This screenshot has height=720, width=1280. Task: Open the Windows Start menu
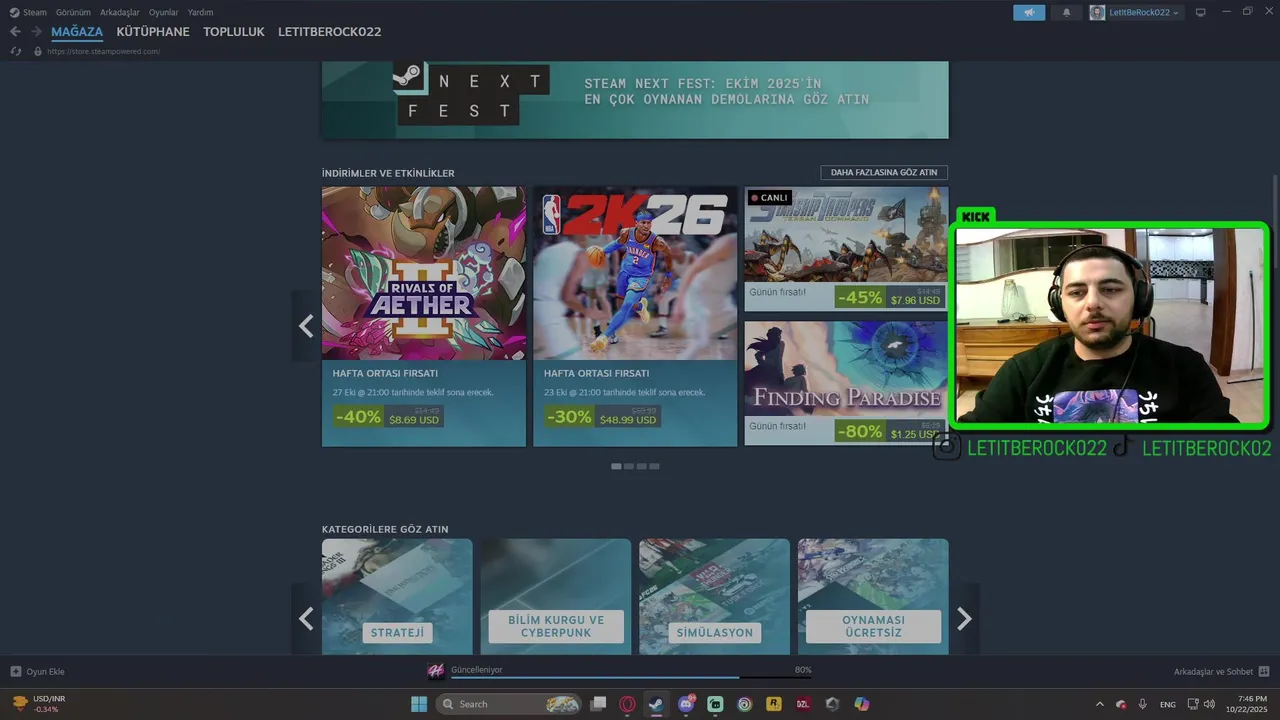419,704
